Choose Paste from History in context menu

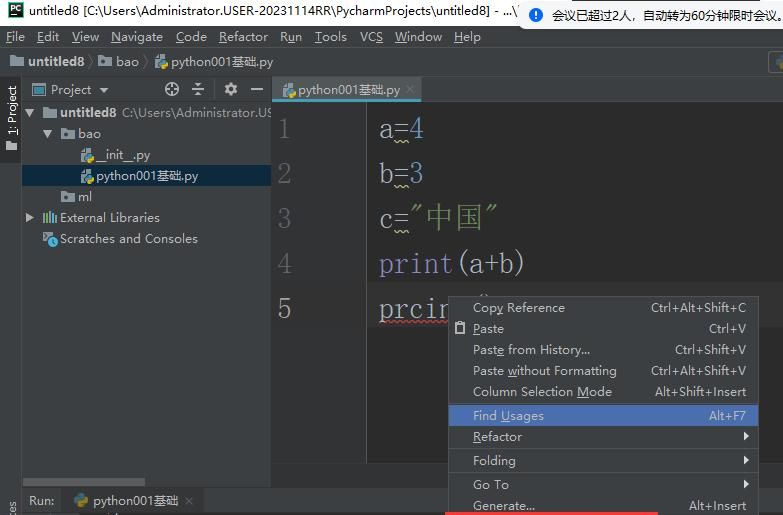pos(603,350)
